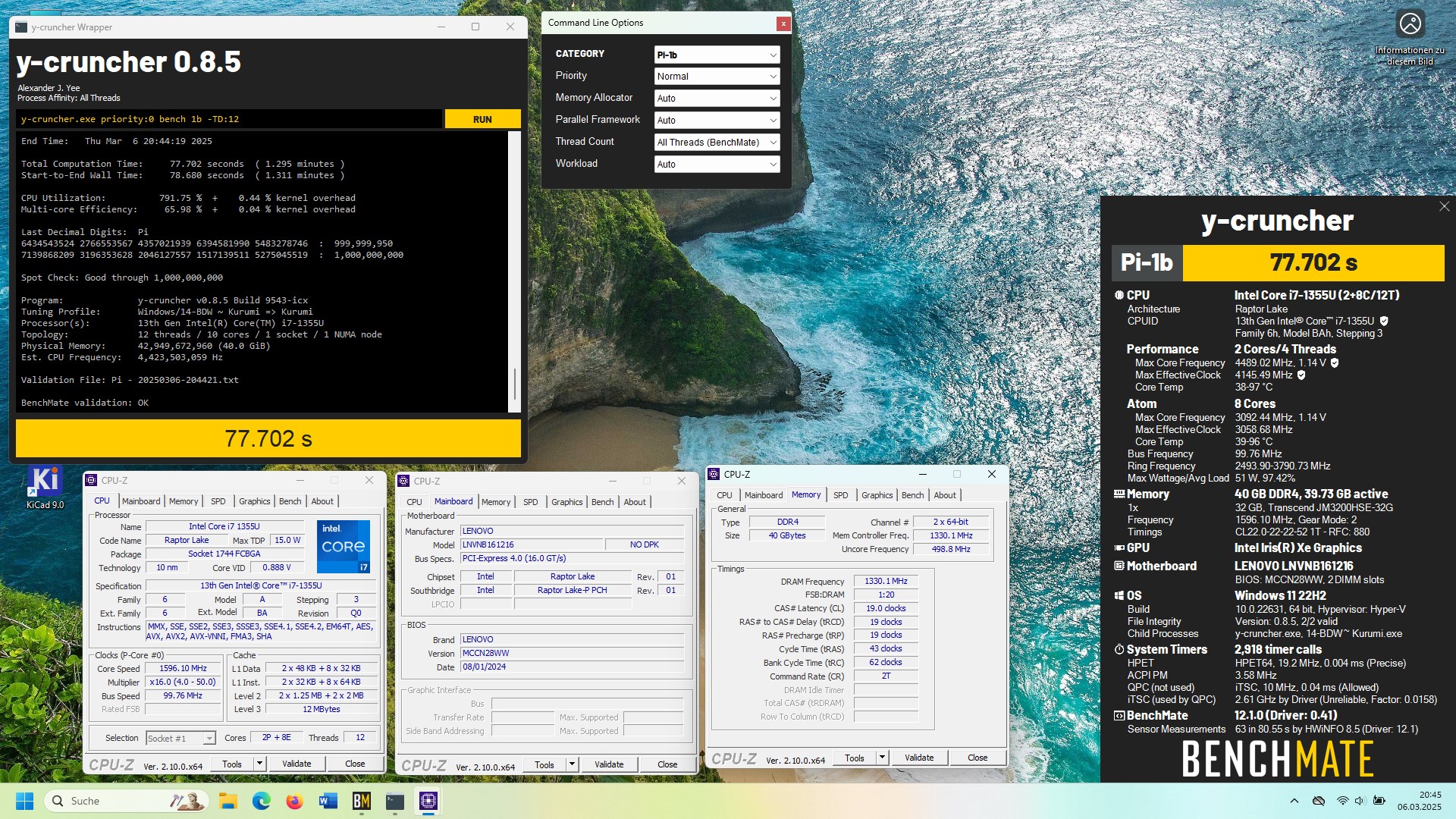Expand the Memory Allocator dropdown
Viewport: 1456px width, 819px height.
[717, 99]
